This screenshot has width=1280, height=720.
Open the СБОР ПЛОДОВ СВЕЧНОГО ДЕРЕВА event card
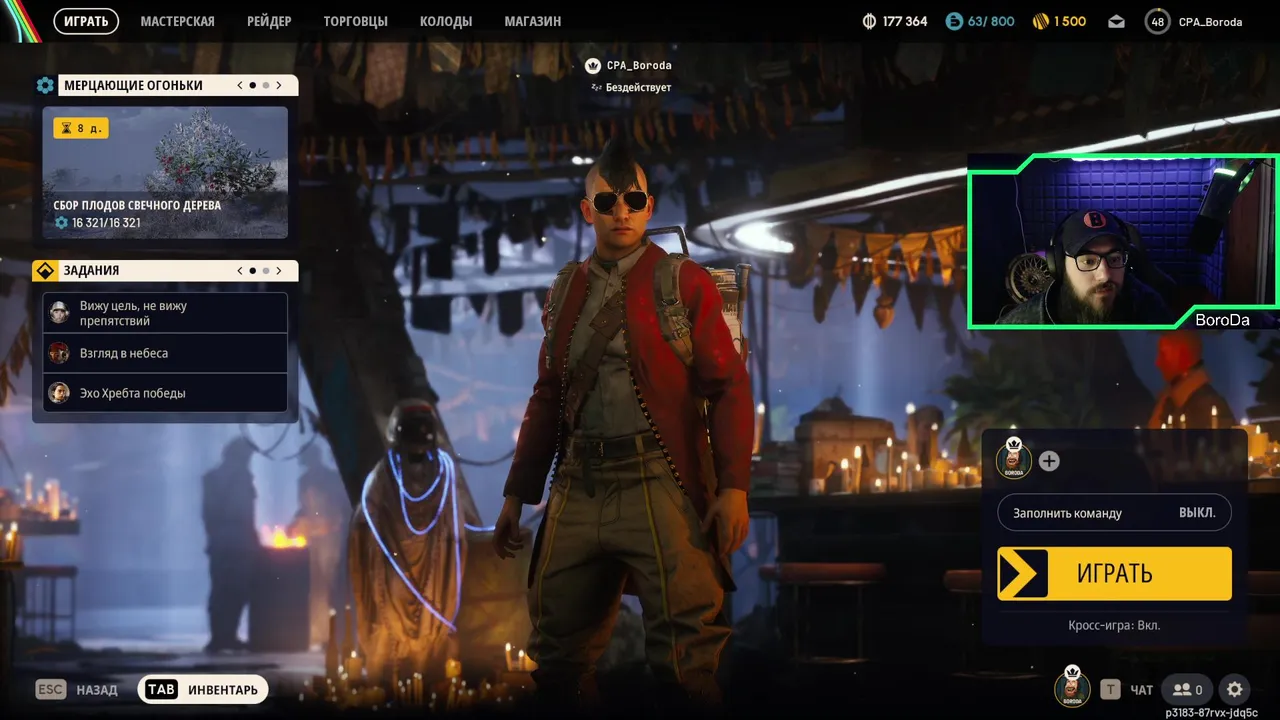(165, 172)
